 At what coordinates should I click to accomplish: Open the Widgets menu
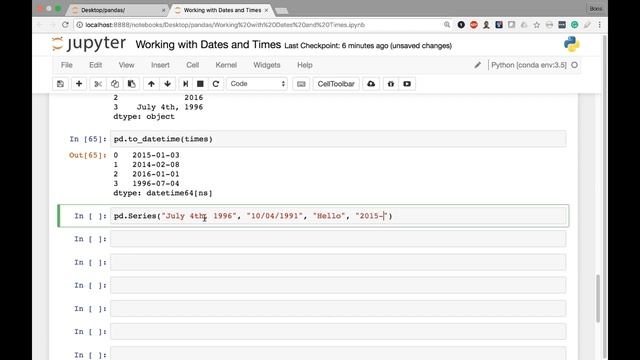[267, 65]
